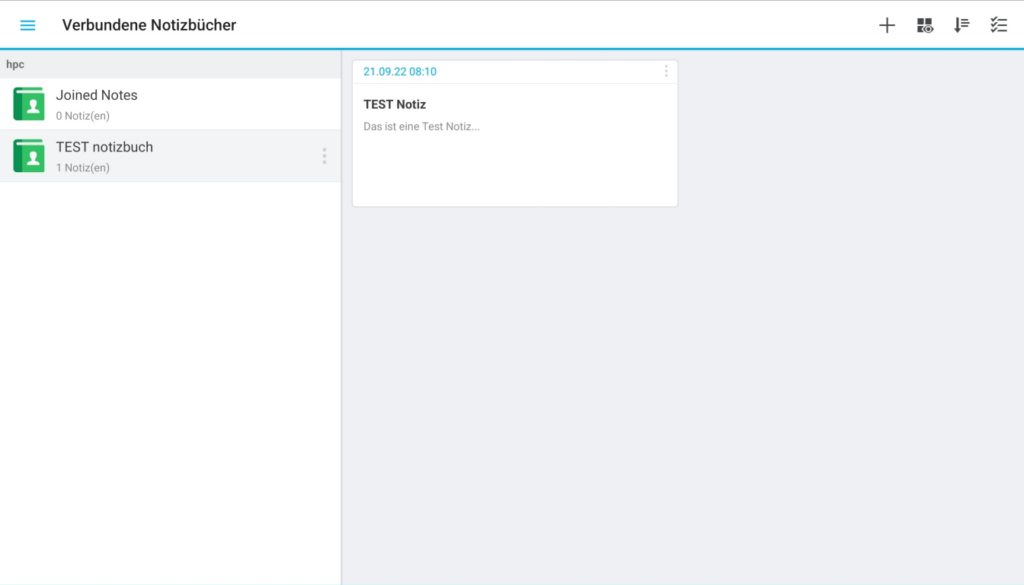This screenshot has width=1024, height=585.
Task: Change the note preview layout view
Action: [x=924, y=25]
